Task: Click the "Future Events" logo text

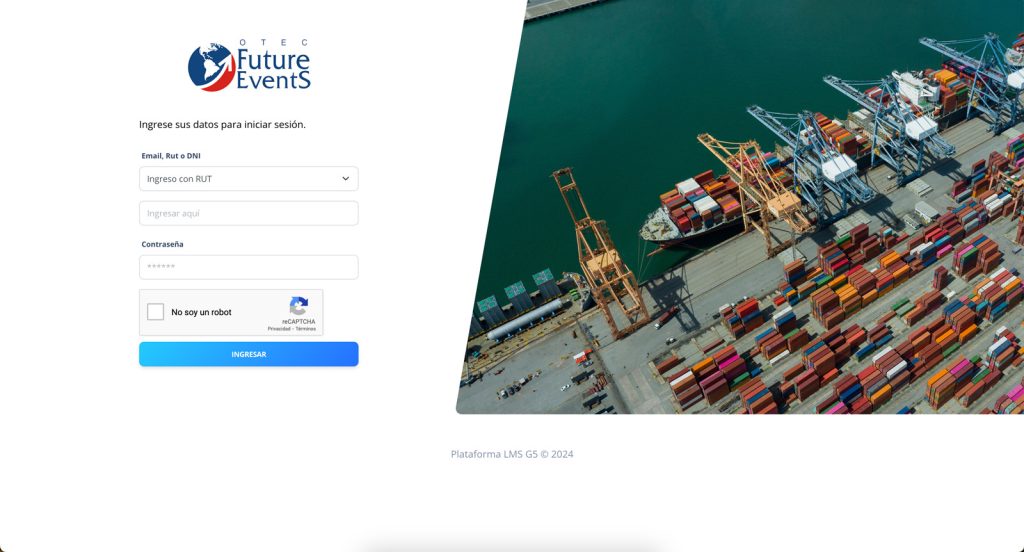Action: tap(273, 69)
